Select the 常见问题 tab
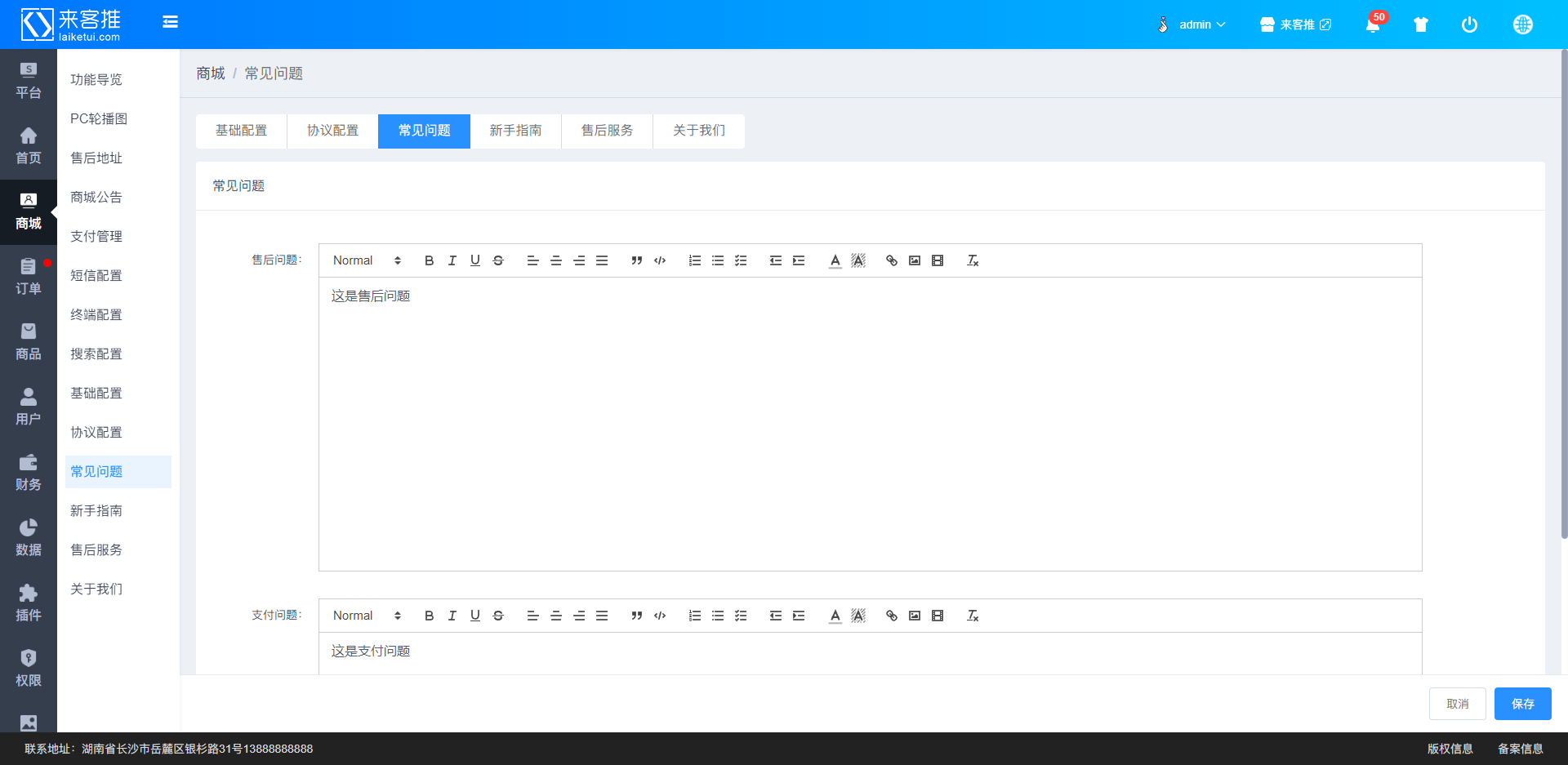1568x765 pixels. pos(424,131)
